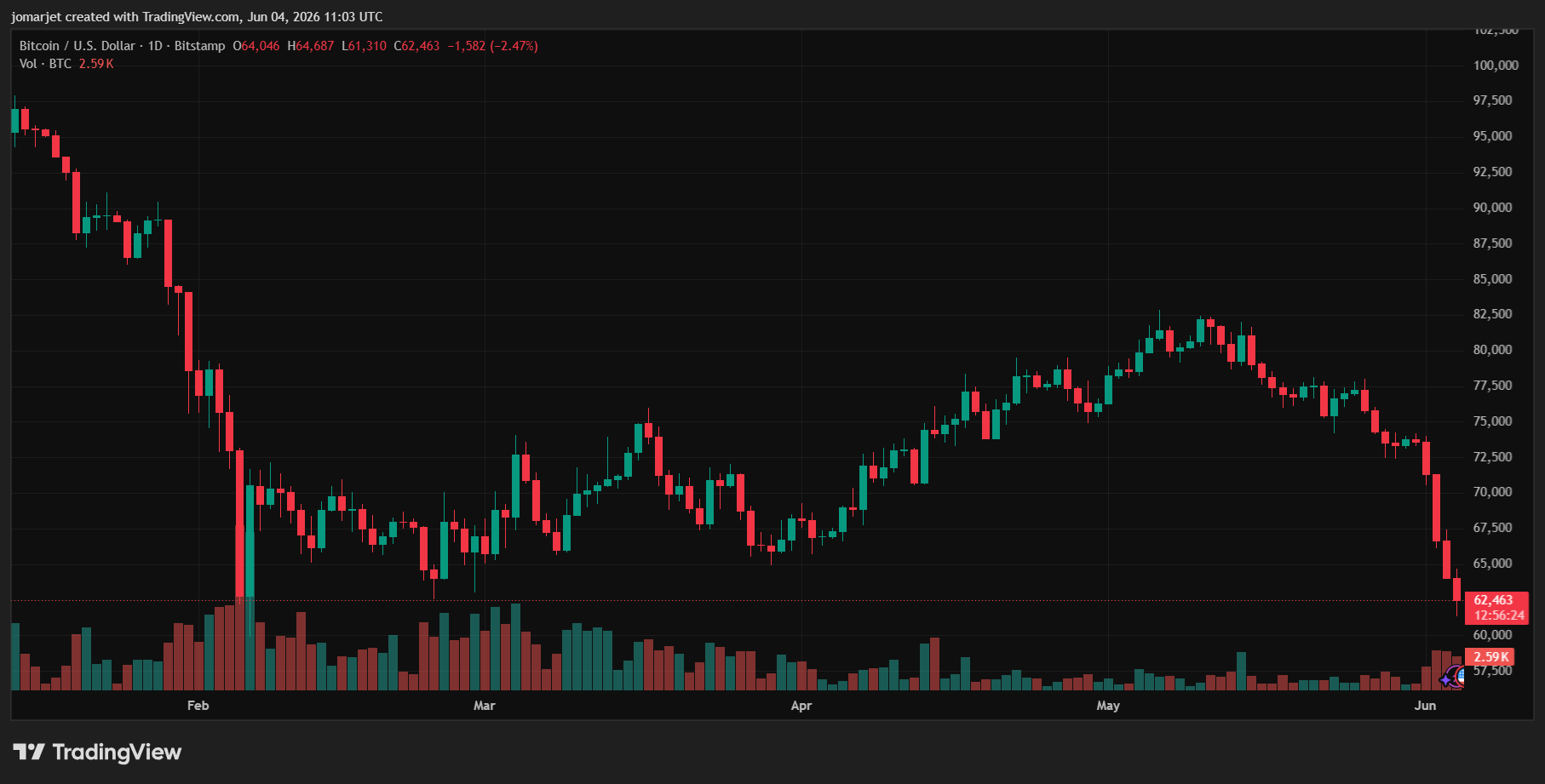The width and height of the screenshot is (1545, 784).
Task: Click the "60,000" price axis label
Action: [1493, 635]
